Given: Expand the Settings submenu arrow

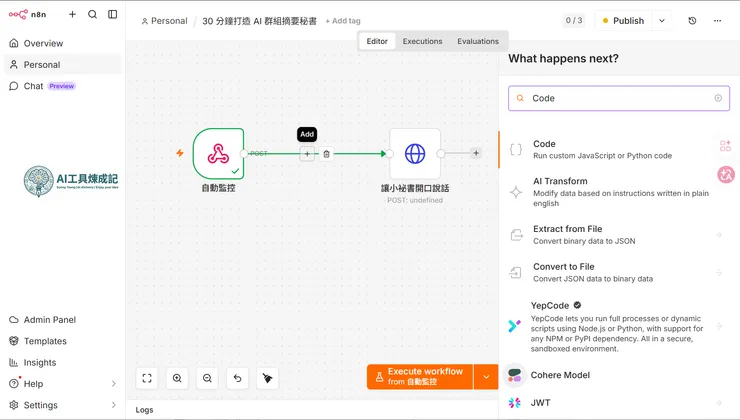Looking at the screenshot, I should pyautogui.click(x=114, y=405).
